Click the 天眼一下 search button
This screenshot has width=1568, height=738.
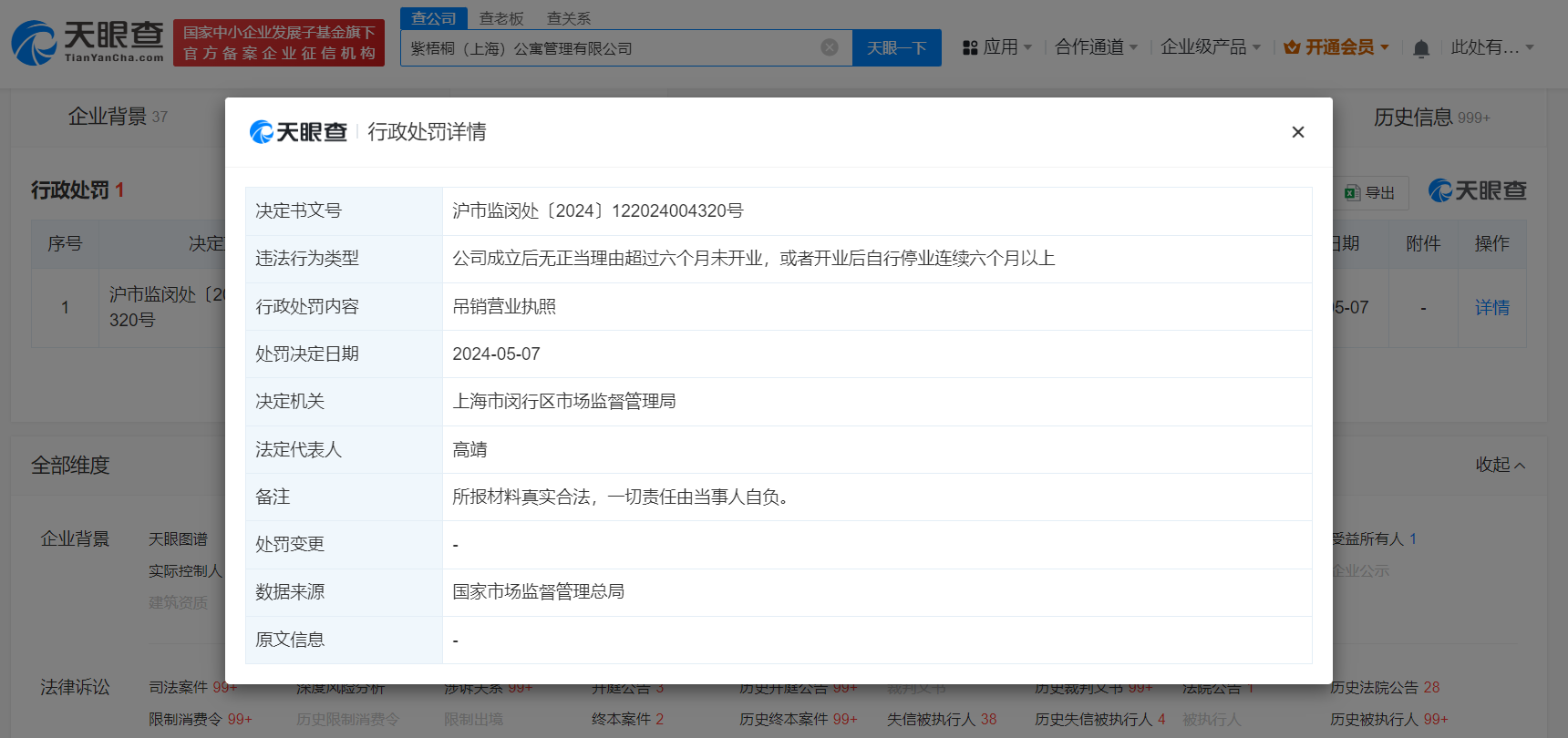click(897, 47)
